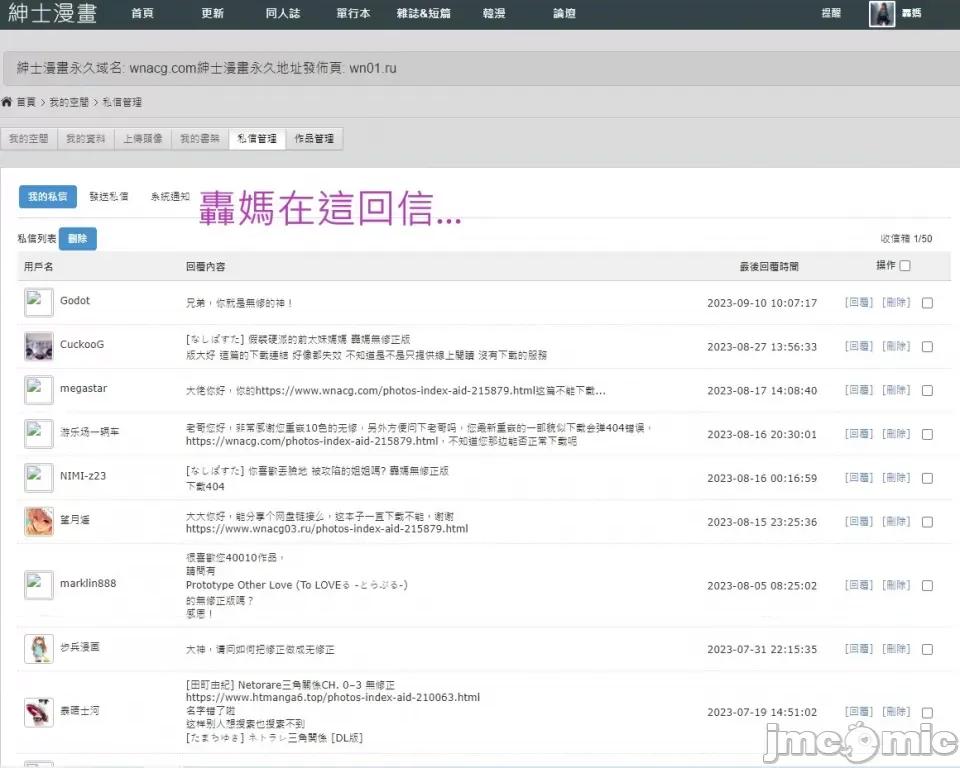Screen dimensions: 960x768
Task: Open the username marklin888
Action: [88, 583]
